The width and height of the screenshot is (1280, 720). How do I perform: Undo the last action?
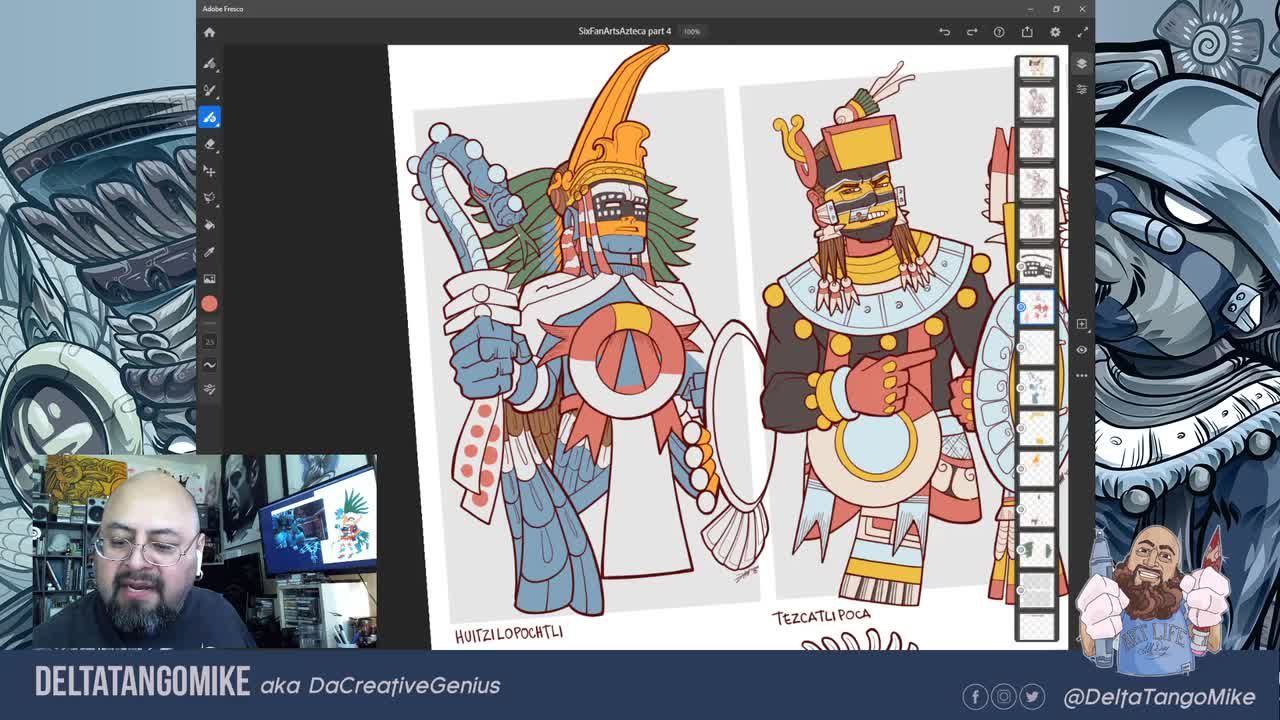944,32
